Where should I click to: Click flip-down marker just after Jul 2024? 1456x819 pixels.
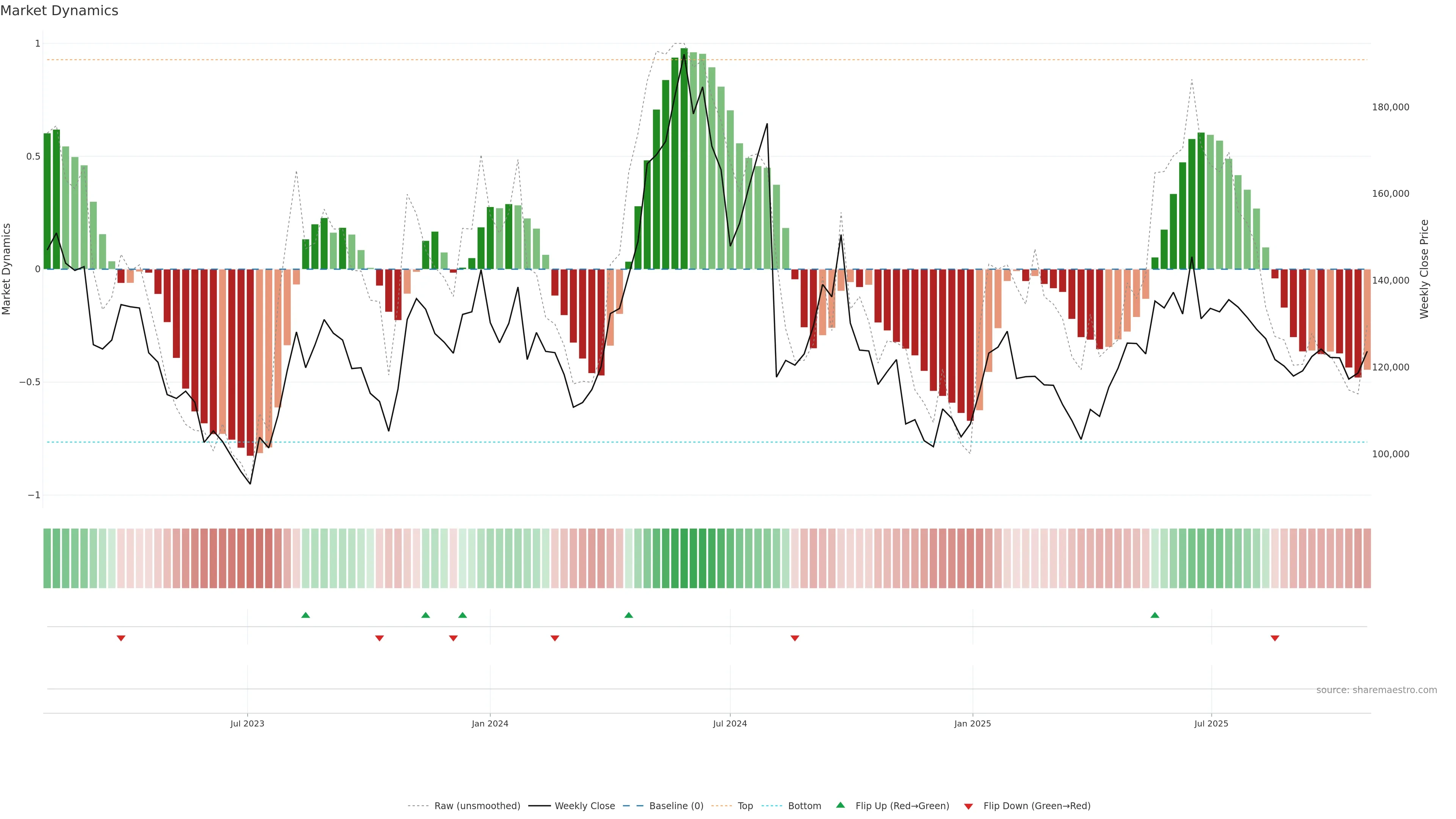[x=795, y=638]
